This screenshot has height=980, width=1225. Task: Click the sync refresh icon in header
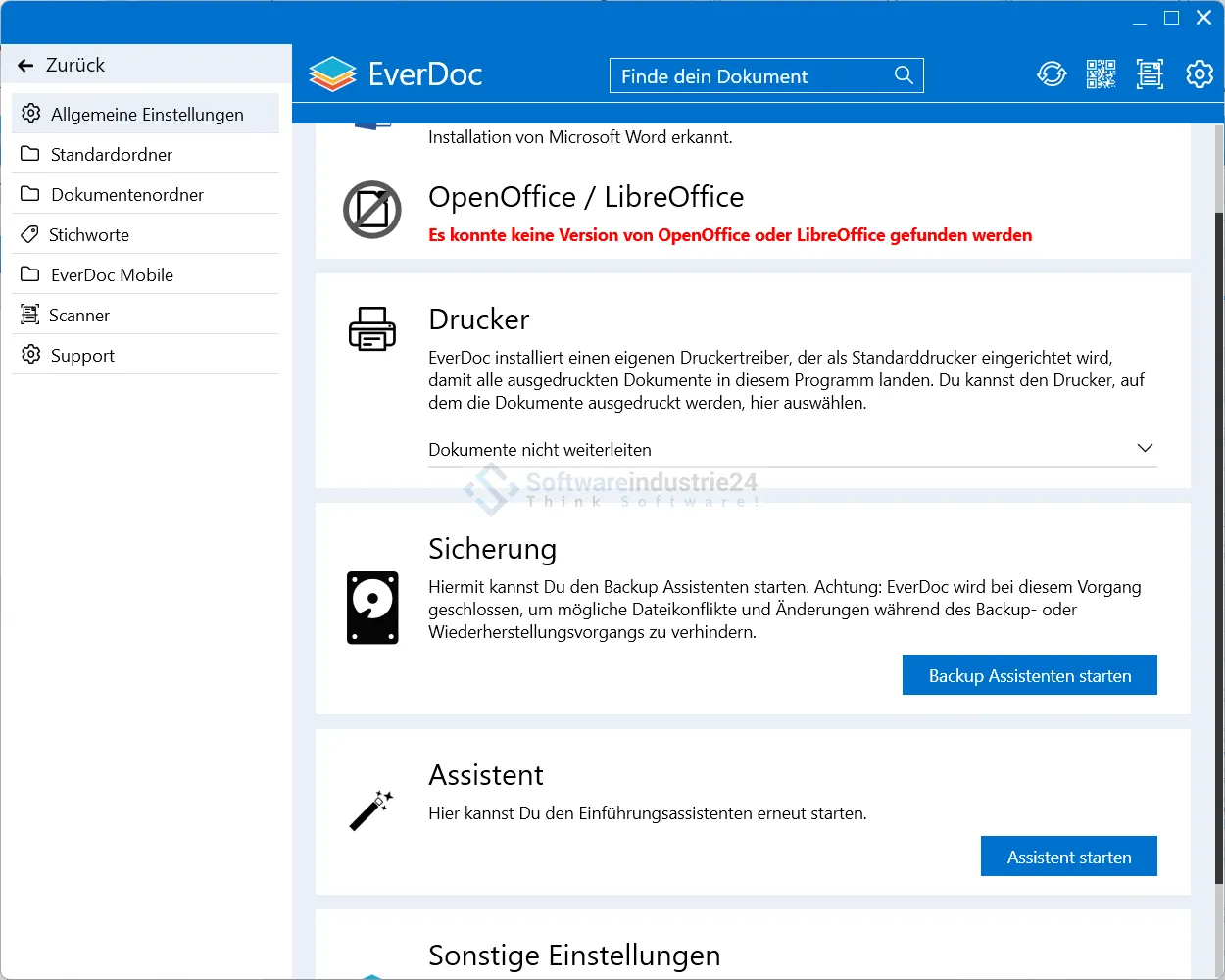[1052, 74]
